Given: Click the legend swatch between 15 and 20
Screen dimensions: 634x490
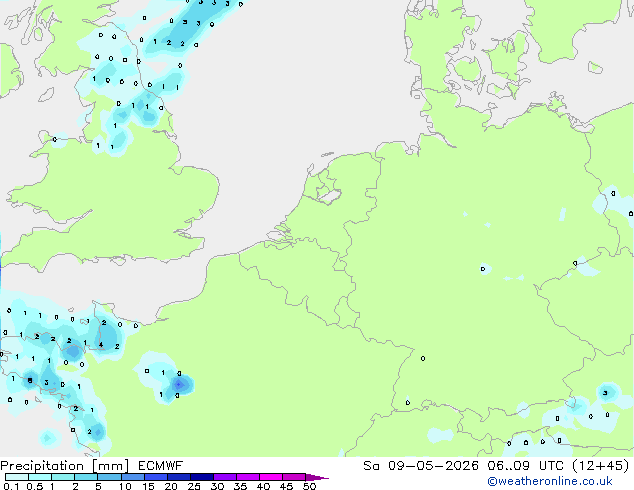Looking at the screenshot, I should [155, 477].
